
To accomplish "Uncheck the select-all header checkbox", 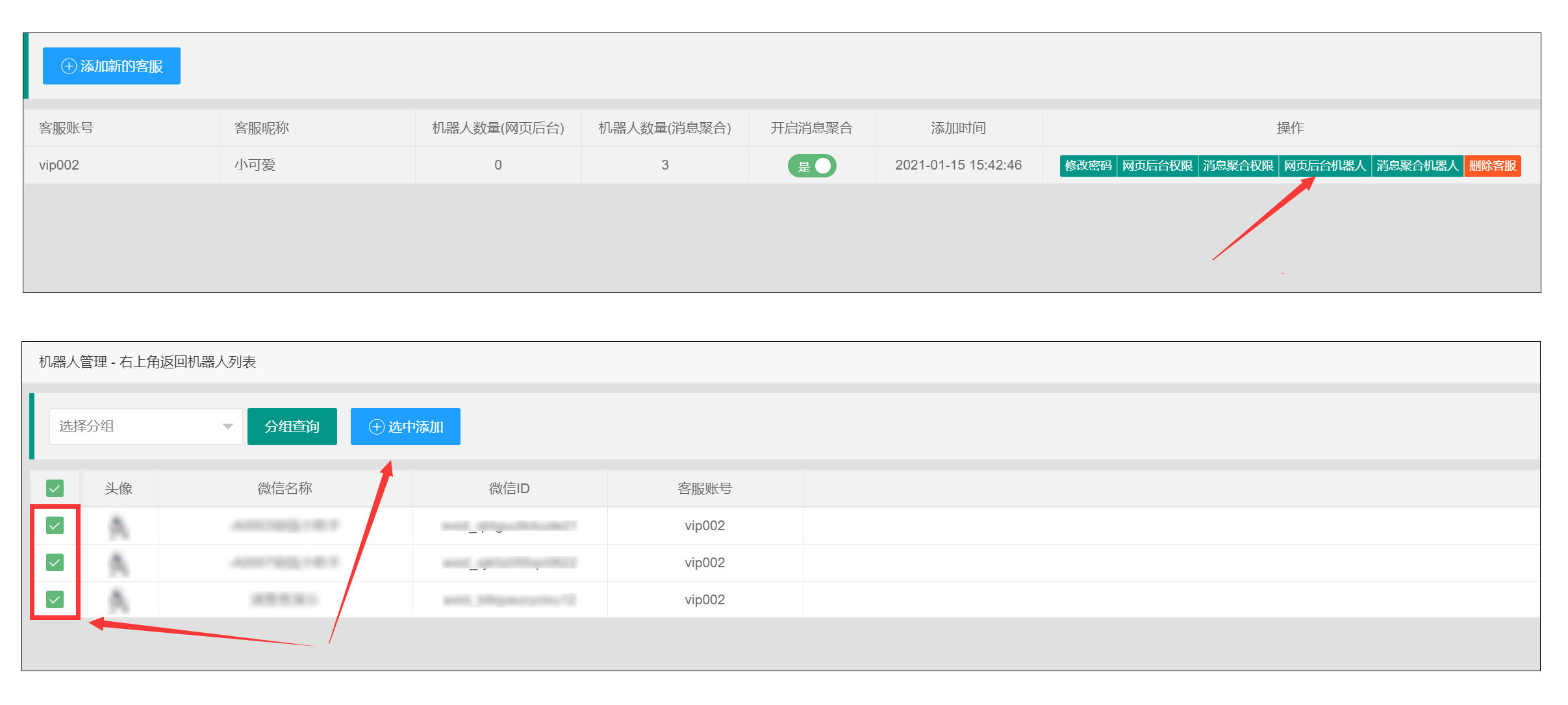I will coord(55,488).
